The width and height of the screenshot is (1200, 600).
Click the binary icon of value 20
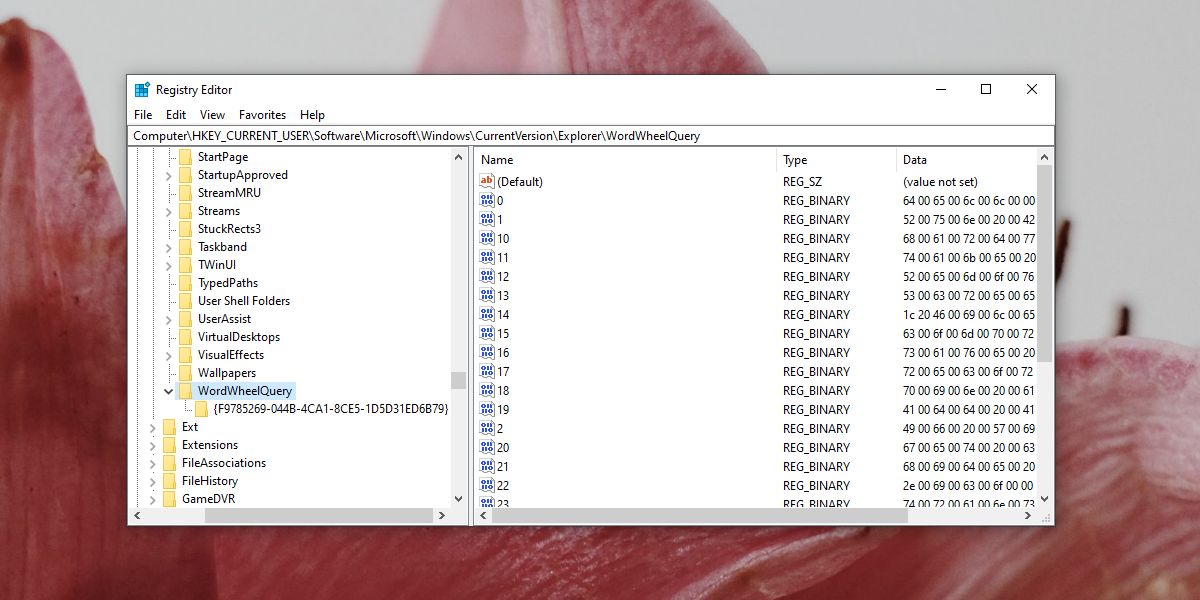487,447
